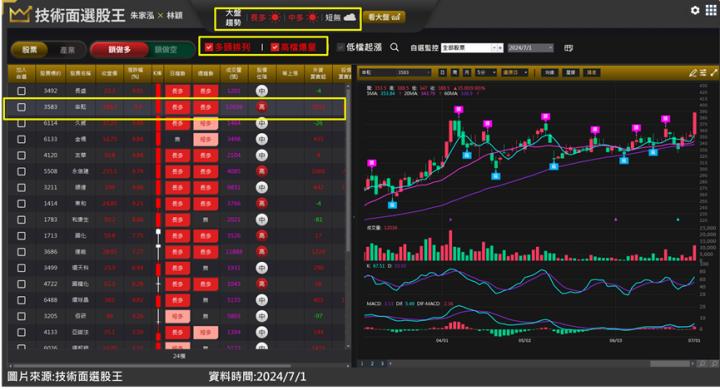The image size is (720, 390).
Task: Check the watchlist box for stock 6133
Action: [21, 139]
